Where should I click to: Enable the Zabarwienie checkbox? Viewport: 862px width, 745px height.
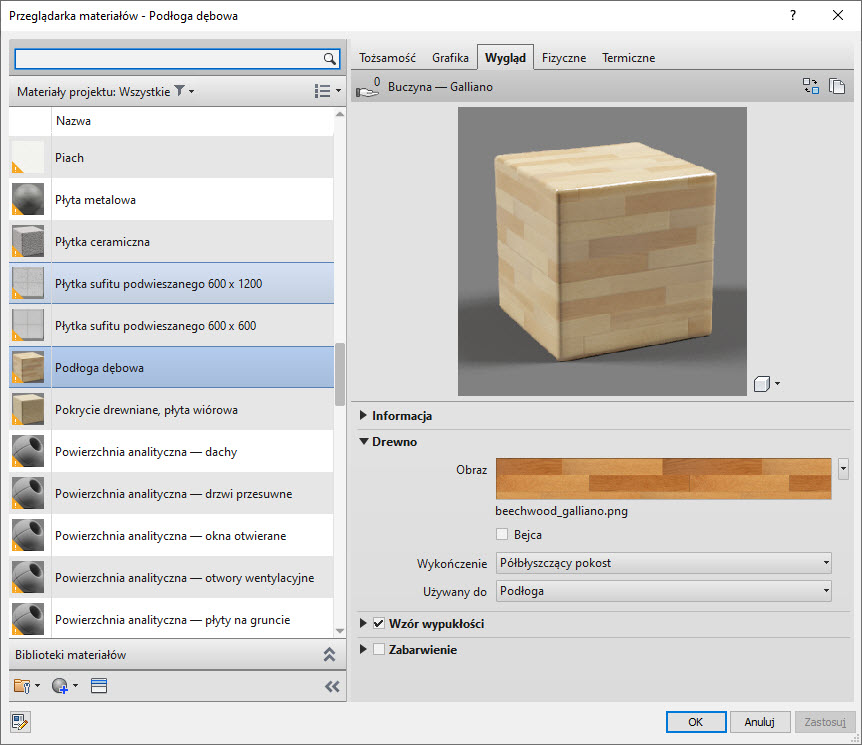(x=379, y=650)
